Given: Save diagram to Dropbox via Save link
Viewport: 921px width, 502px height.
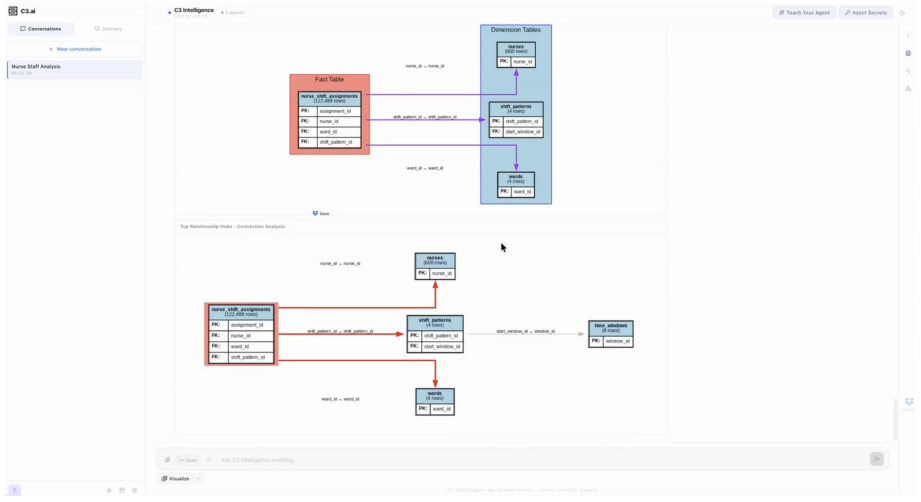Looking at the screenshot, I should (321, 213).
